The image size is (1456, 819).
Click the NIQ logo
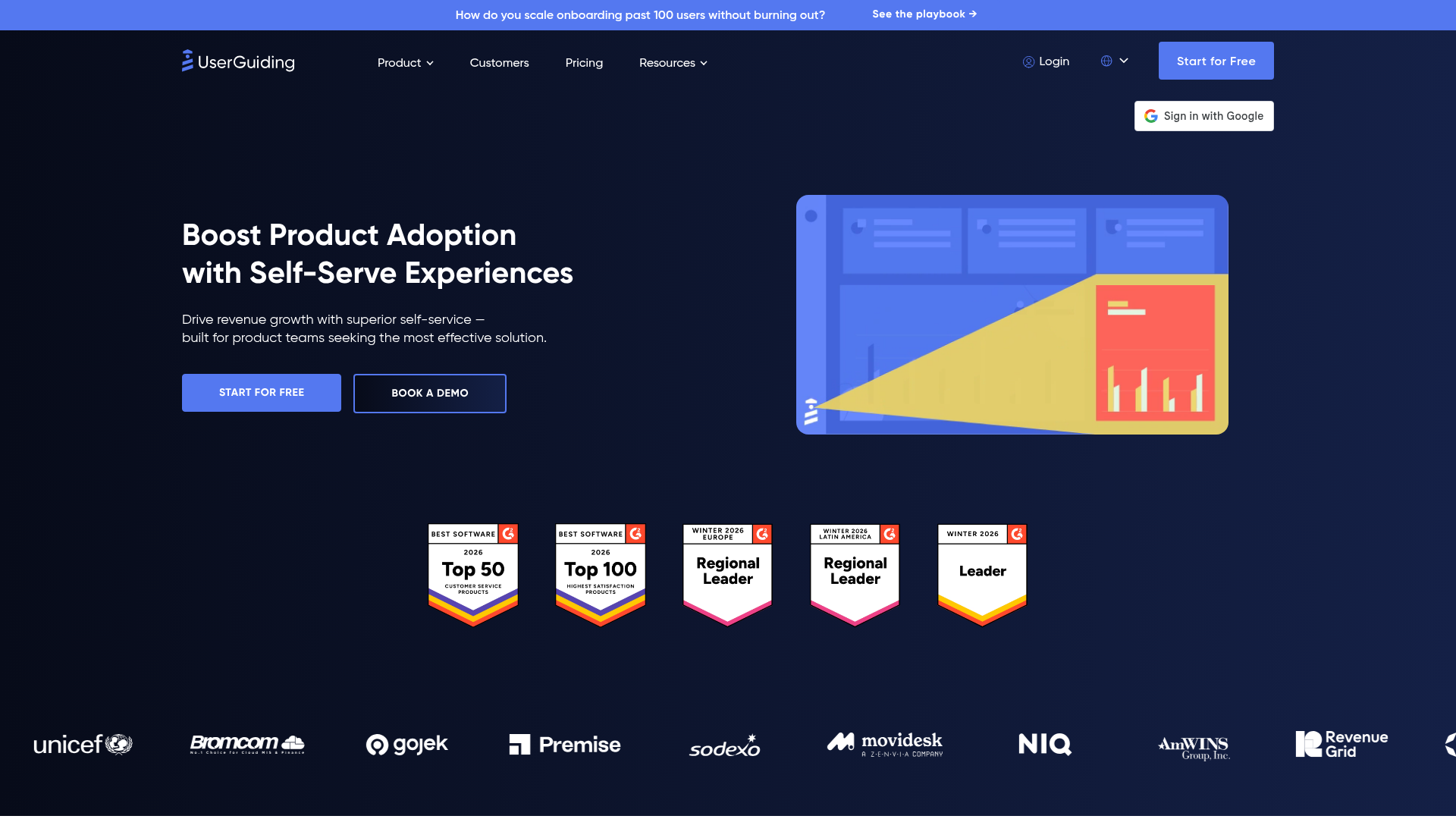pyautogui.click(x=1044, y=745)
